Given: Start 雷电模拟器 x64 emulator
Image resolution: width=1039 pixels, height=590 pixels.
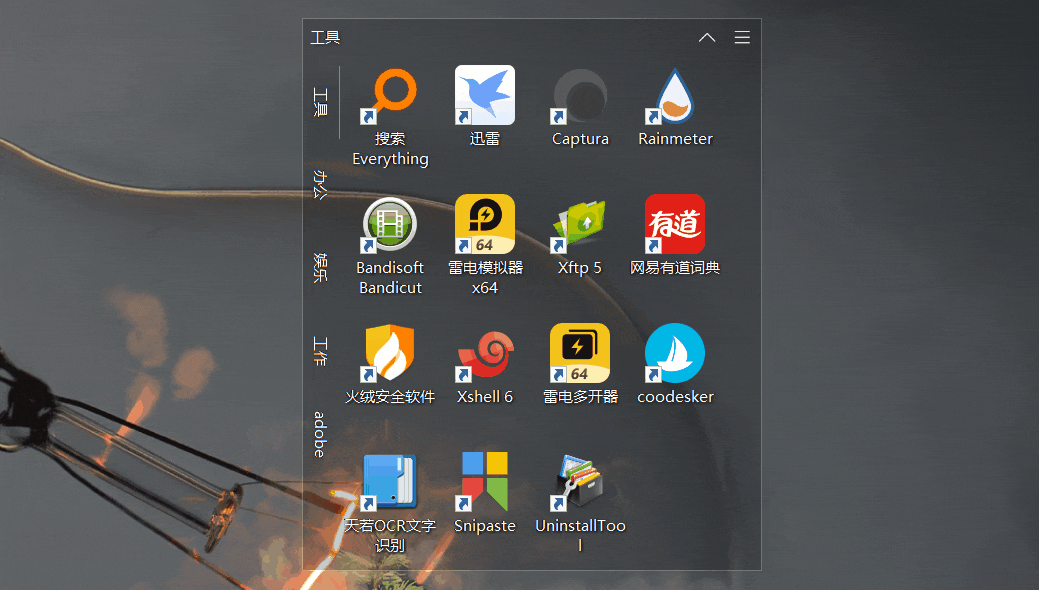Looking at the screenshot, I should (x=484, y=223).
